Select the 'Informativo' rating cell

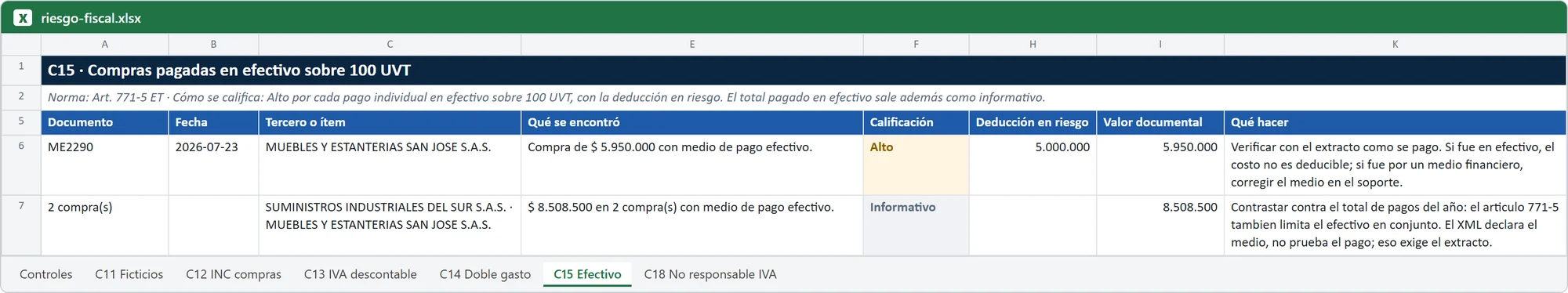(916, 225)
